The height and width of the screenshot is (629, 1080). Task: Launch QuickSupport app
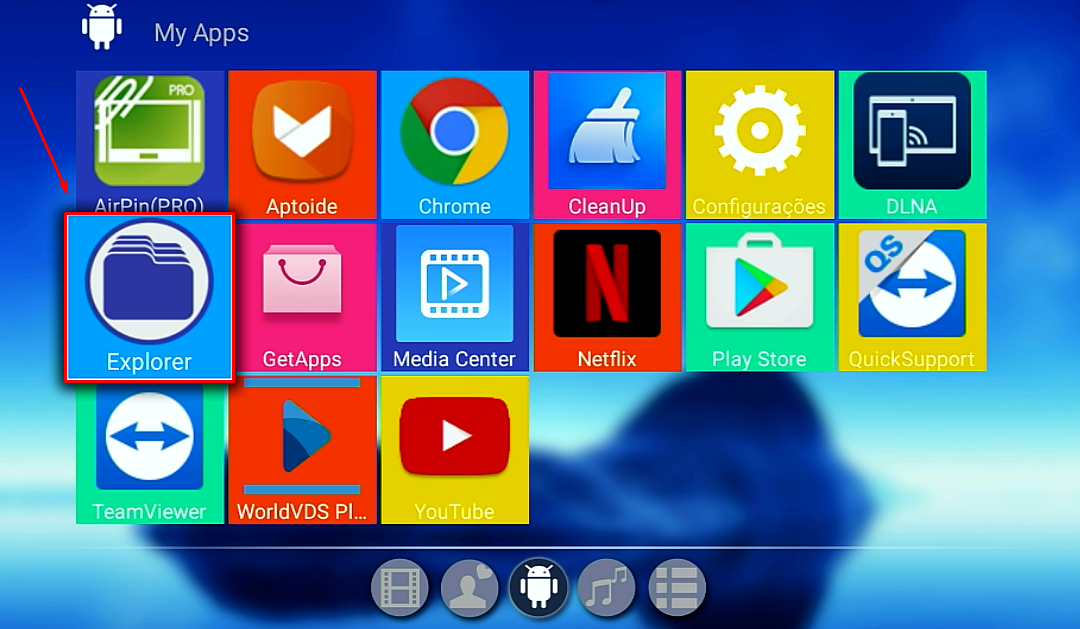point(912,297)
